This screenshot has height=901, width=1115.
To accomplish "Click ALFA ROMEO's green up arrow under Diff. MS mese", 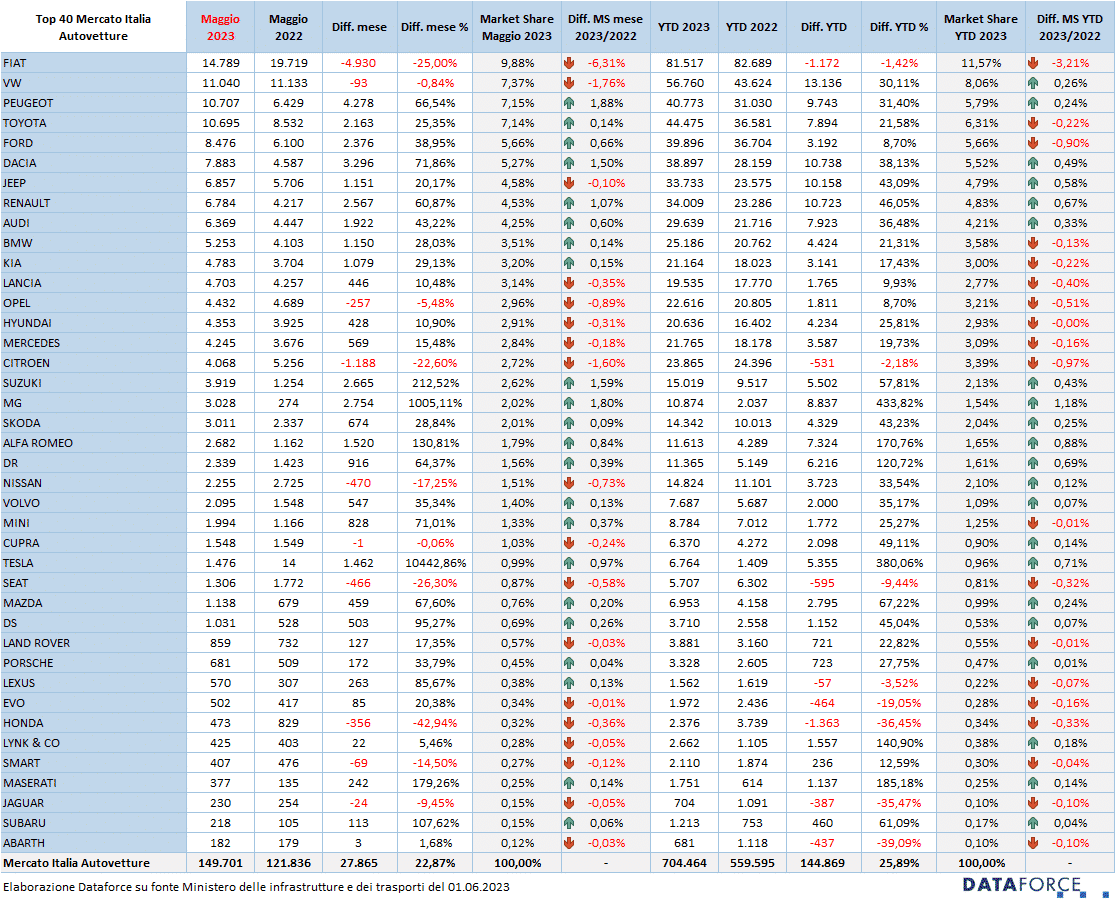I will (569, 443).
